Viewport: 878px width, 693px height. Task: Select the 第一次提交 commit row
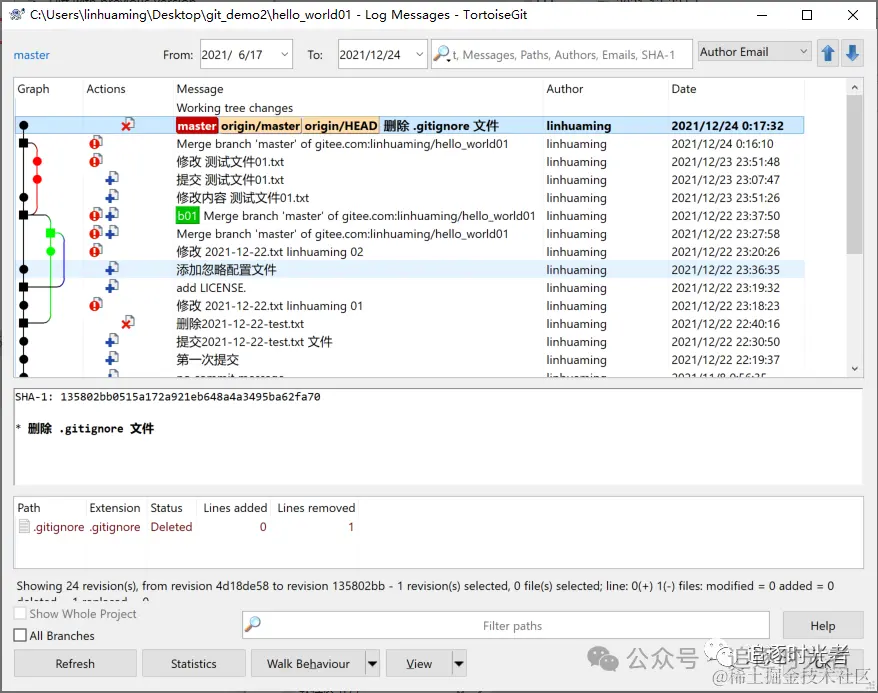point(409,359)
